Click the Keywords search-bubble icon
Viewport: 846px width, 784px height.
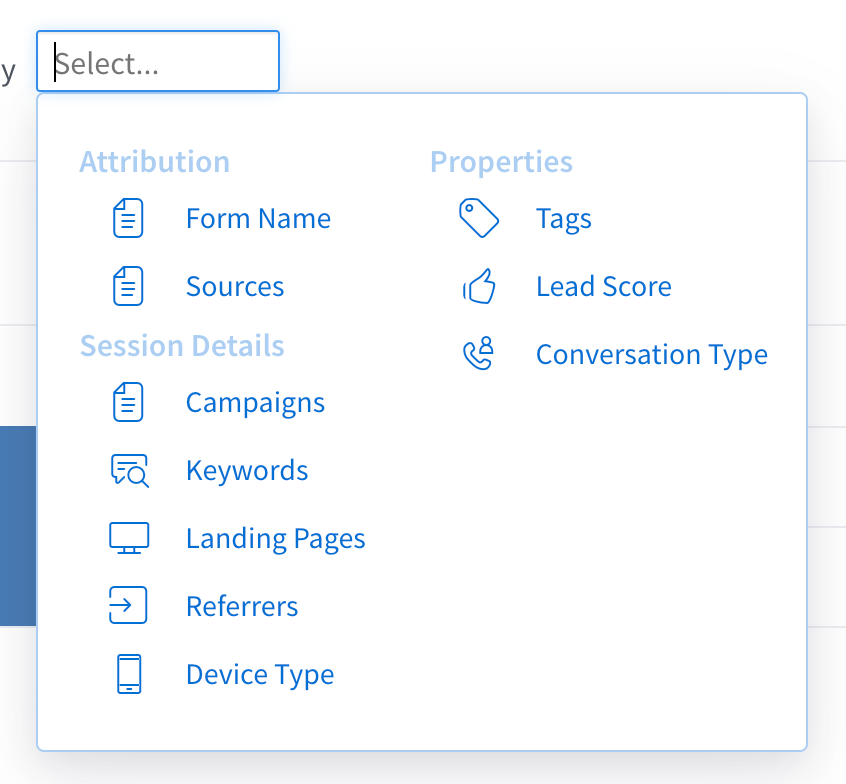(129, 471)
